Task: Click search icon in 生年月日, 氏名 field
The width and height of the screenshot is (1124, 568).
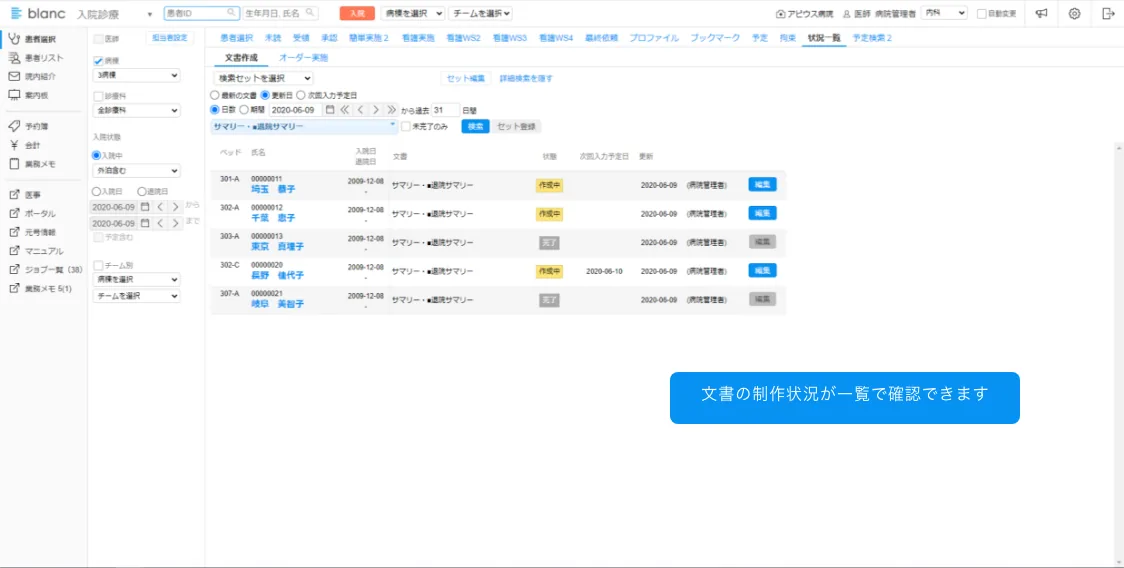Action: [x=309, y=13]
